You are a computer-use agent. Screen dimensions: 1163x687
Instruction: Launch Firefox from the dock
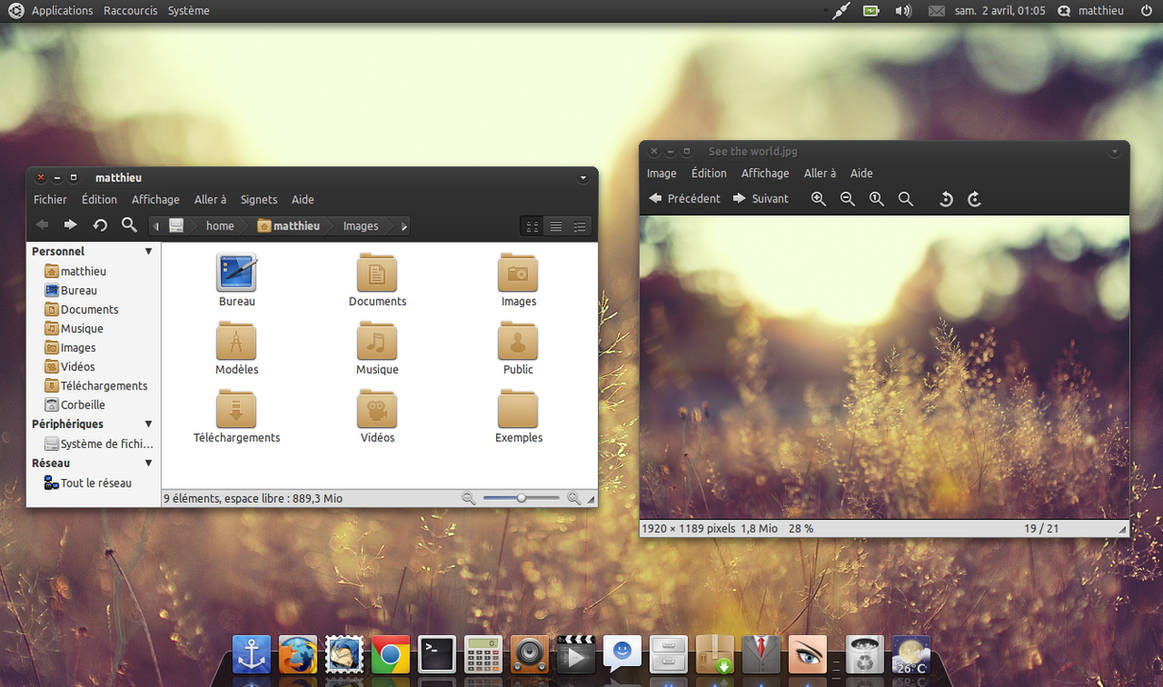pos(297,654)
